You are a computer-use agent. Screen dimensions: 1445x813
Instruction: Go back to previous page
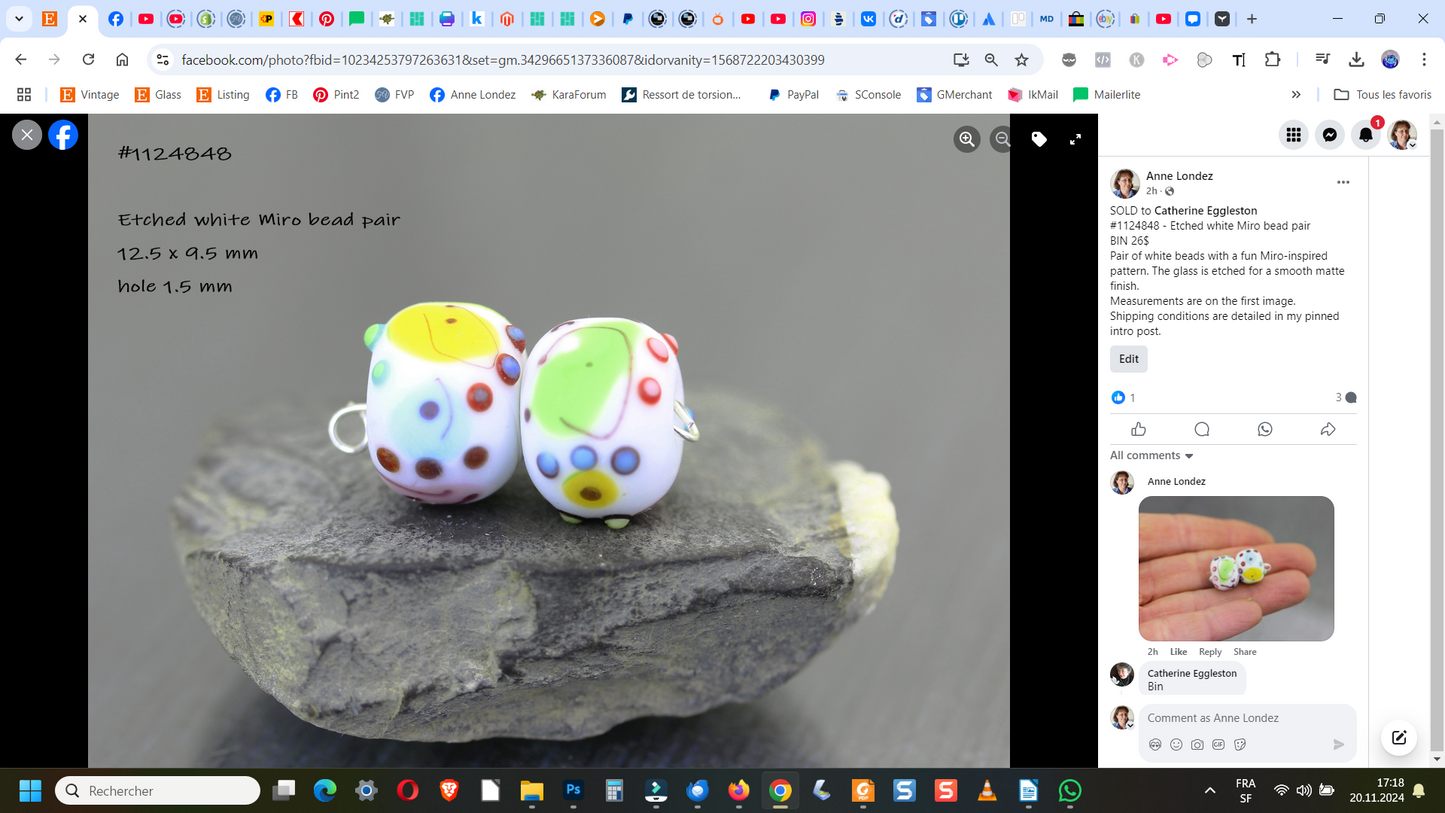pos(21,60)
